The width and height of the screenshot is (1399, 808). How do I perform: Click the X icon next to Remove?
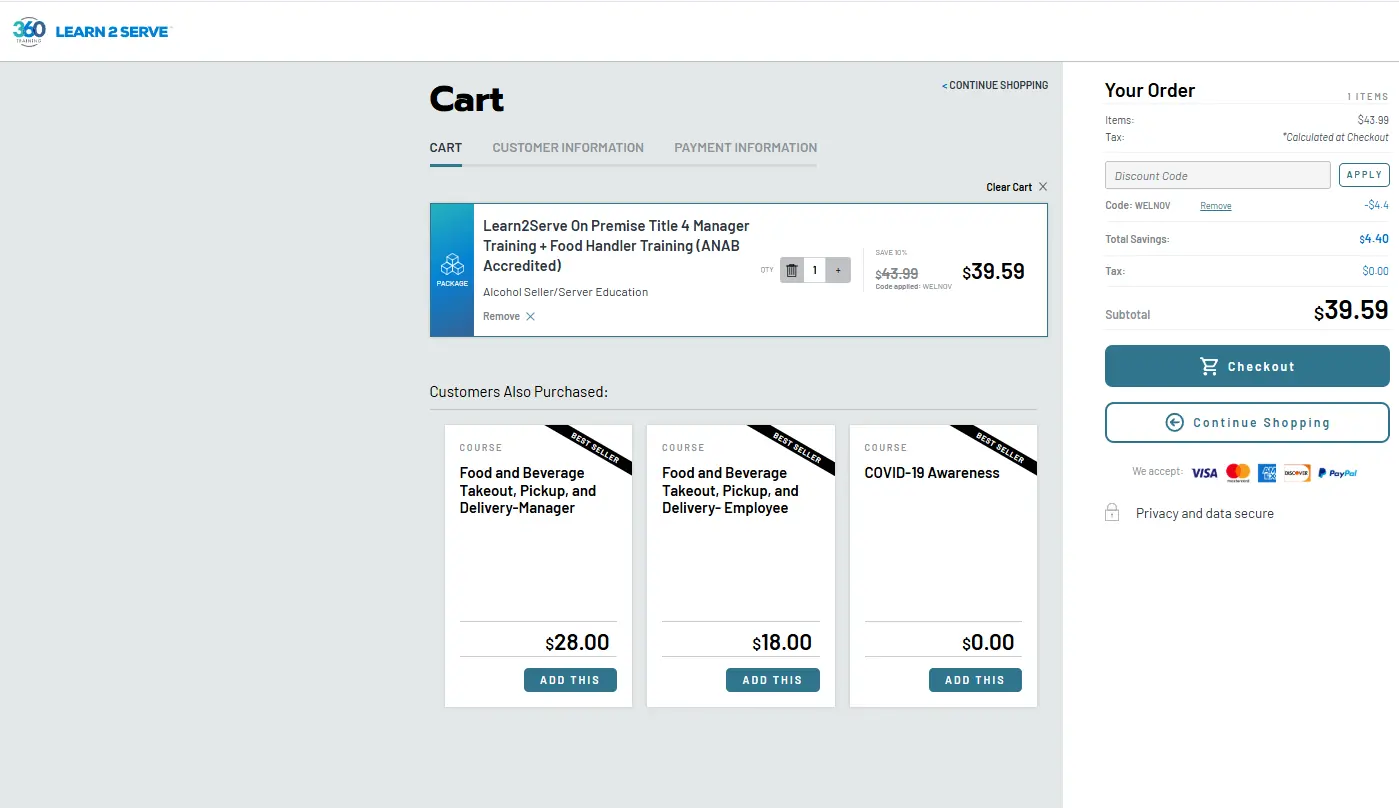530,317
